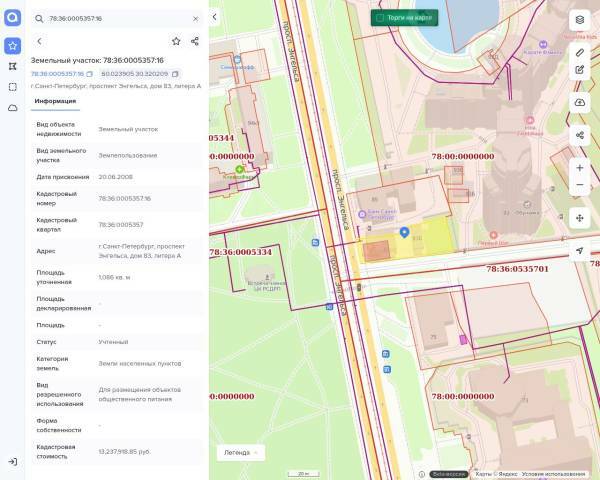Collapse the information side panel
The height and width of the screenshot is (480, 600).
click(x=214, y=18)
